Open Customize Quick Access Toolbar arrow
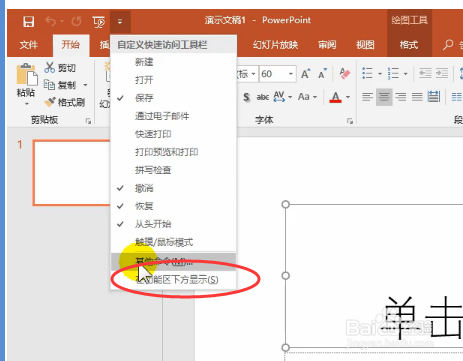 pyautogui.click(x=120, y=22)
